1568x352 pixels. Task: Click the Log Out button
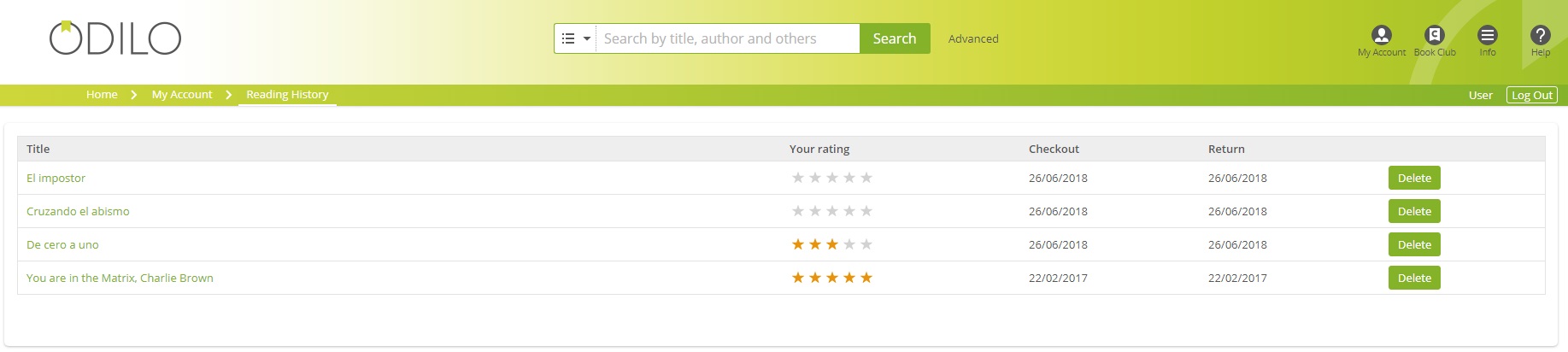[1531, 95]
